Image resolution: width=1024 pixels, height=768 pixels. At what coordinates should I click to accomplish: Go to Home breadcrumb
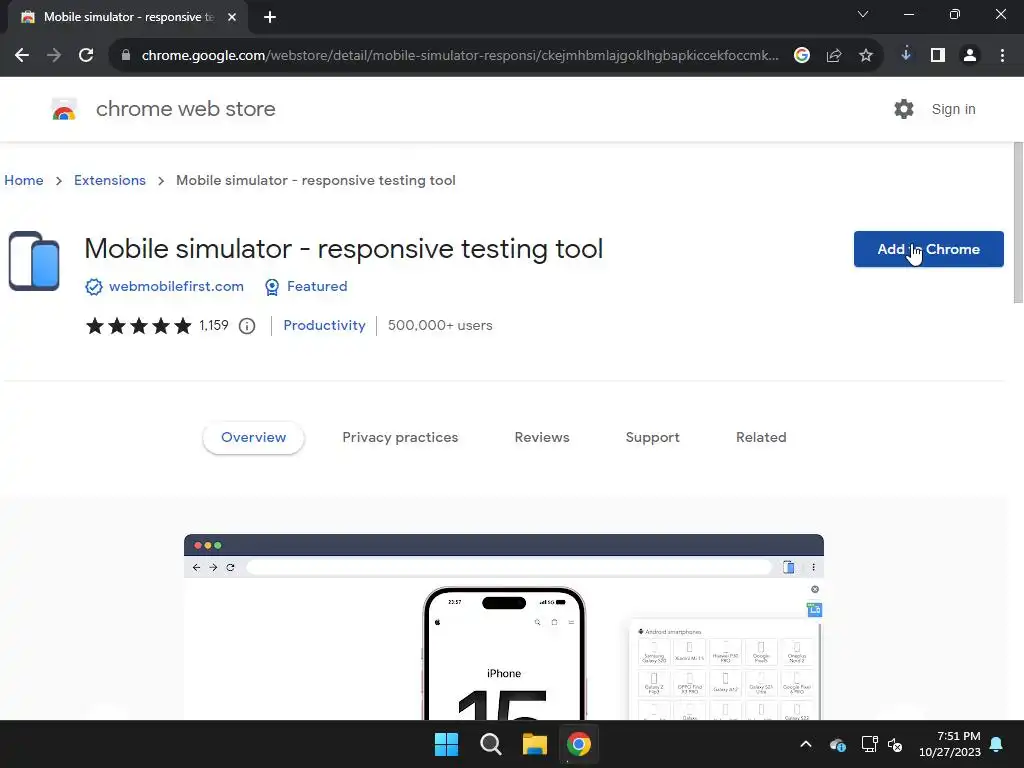tap(24, 180)
